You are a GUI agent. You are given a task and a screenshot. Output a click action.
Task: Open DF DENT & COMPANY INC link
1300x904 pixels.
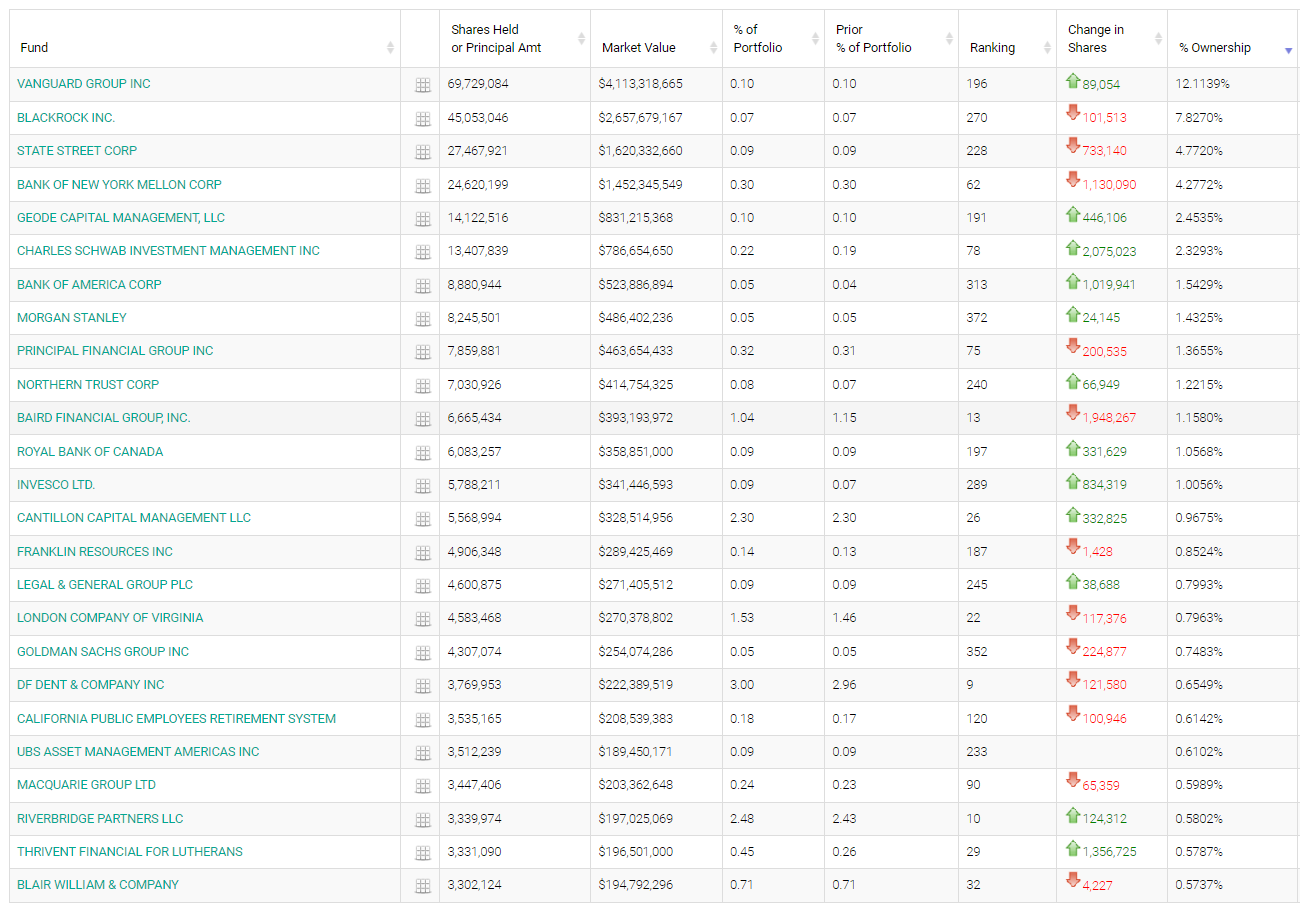91,685
